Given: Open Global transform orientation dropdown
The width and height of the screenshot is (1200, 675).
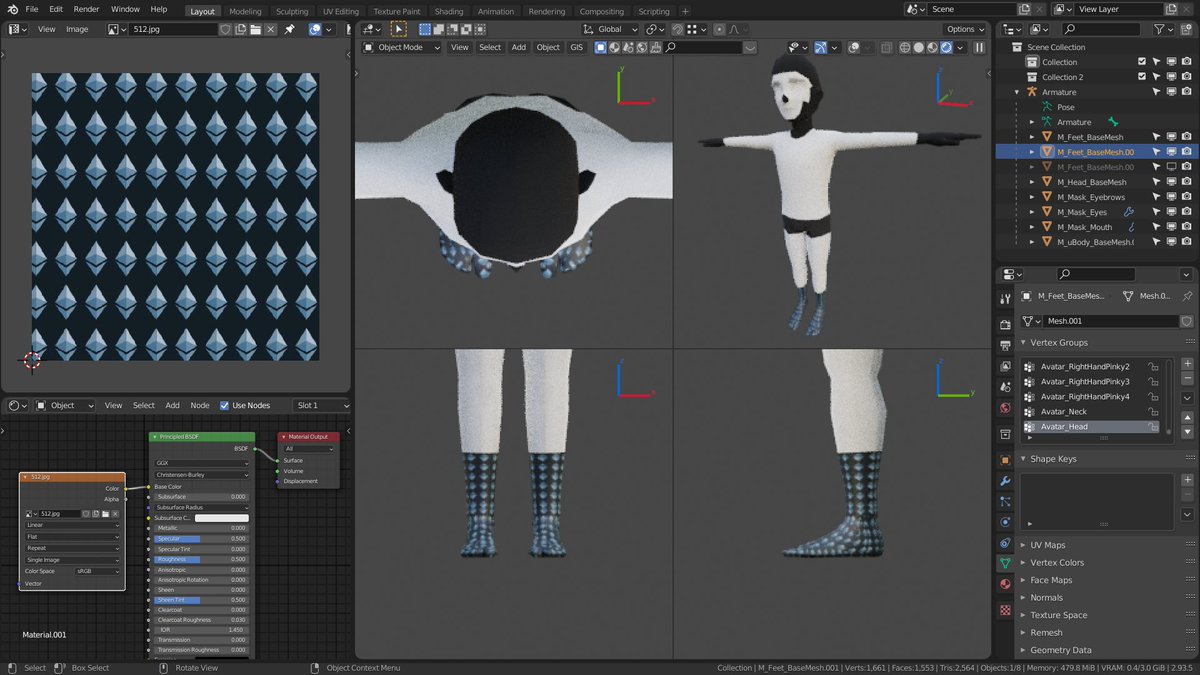Looking at the screenshot, I should [x=611, y=29].
